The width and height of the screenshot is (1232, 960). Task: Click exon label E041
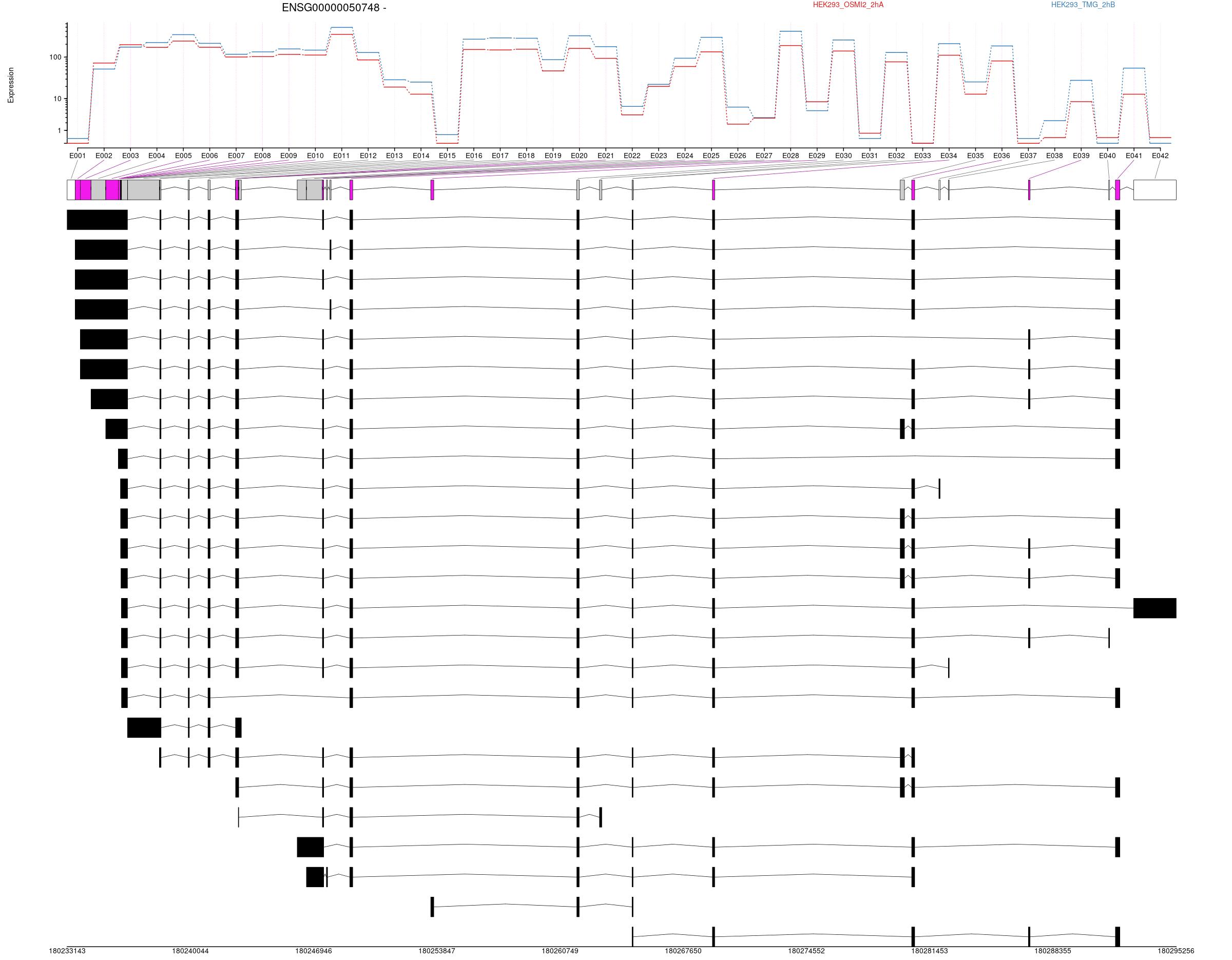(1134, 156)
